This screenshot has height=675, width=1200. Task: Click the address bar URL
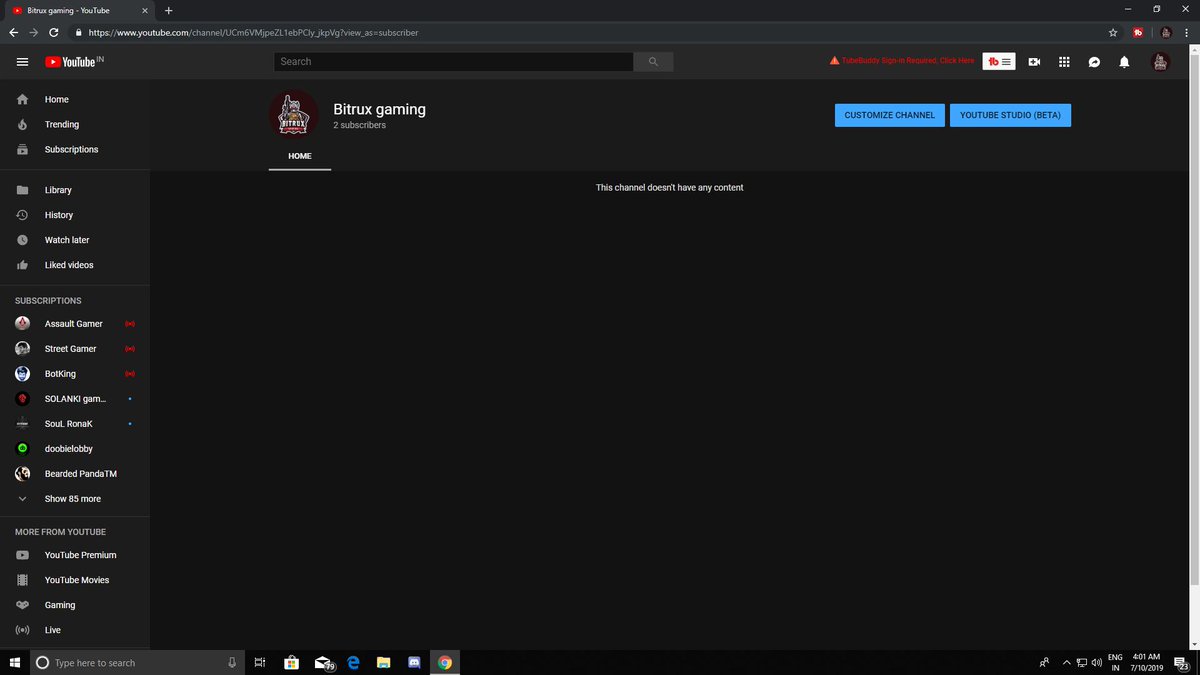(x=253, y=32)
